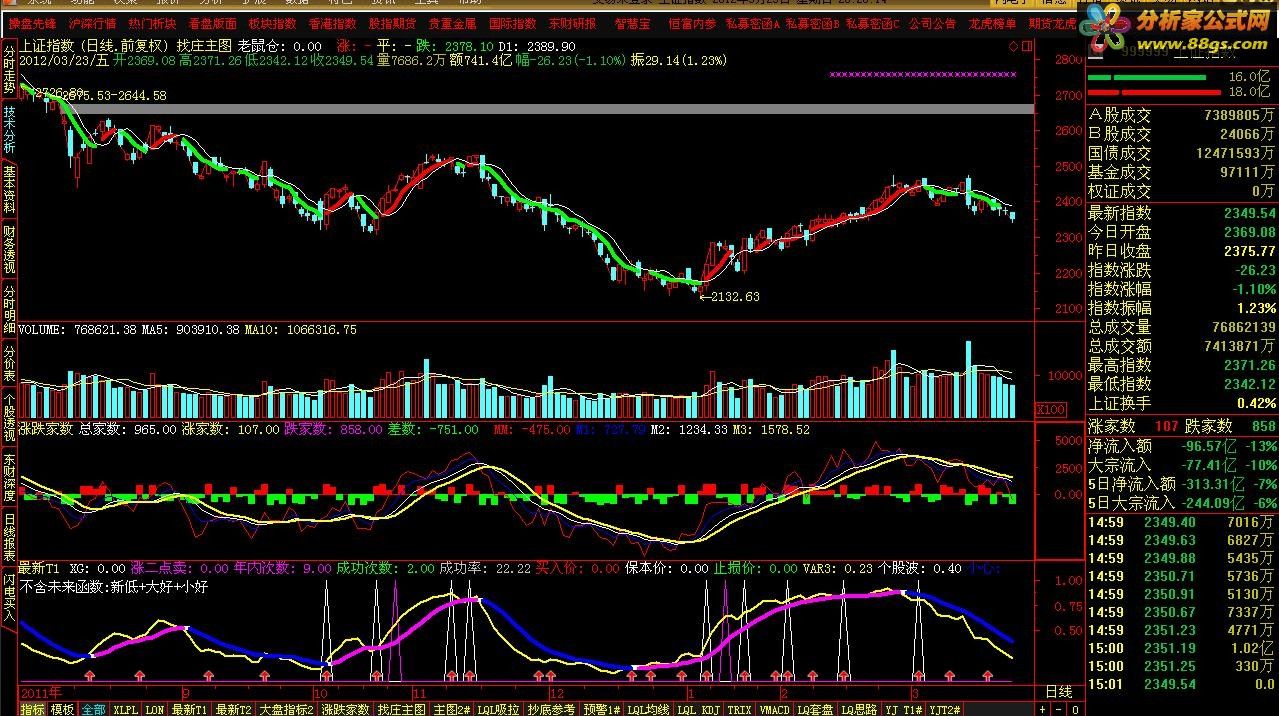This screenshot has width=1279, height=716.
Task: Apply 抄底参考 indicator tab
Action: [552, 709]
